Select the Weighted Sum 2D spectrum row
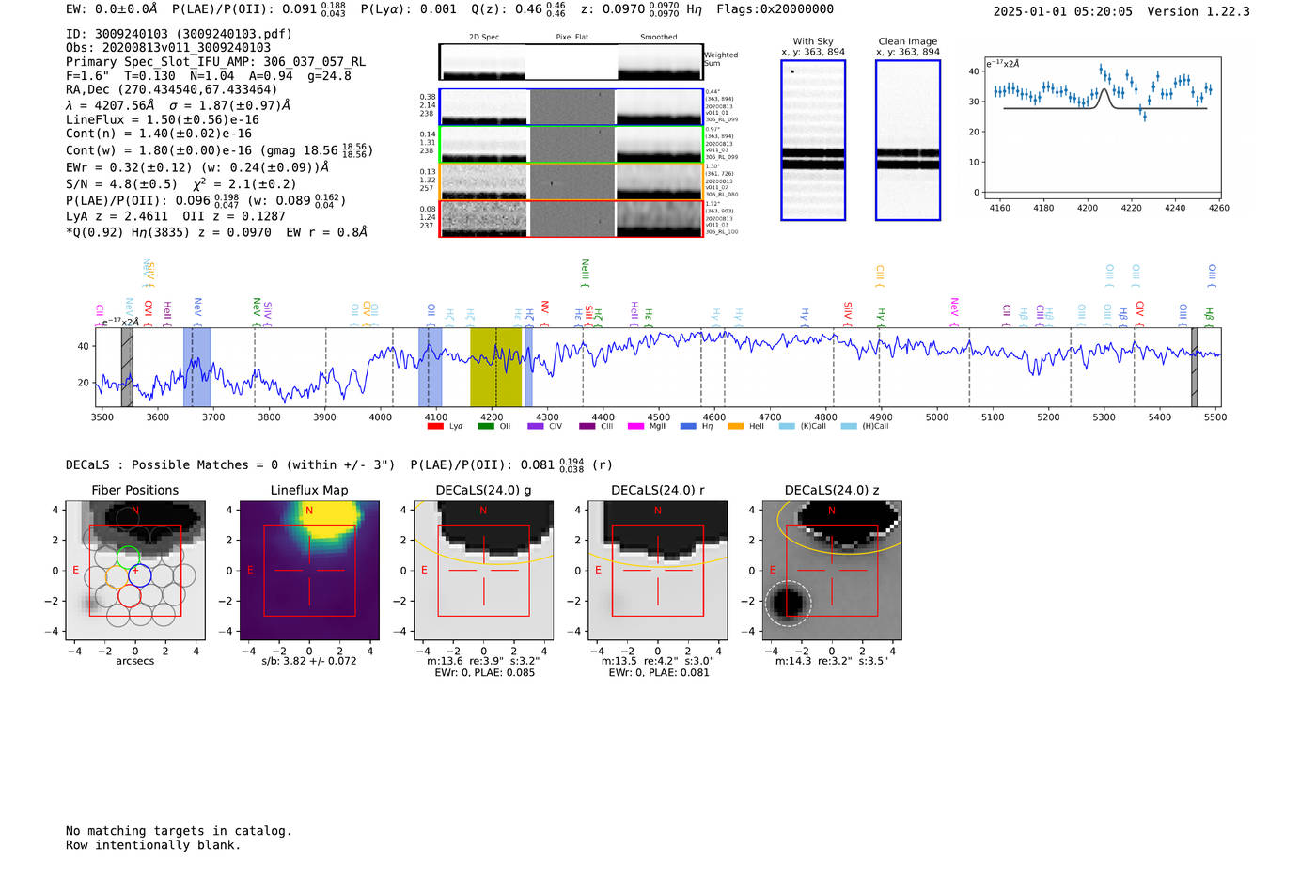 (x=571, y=62)
